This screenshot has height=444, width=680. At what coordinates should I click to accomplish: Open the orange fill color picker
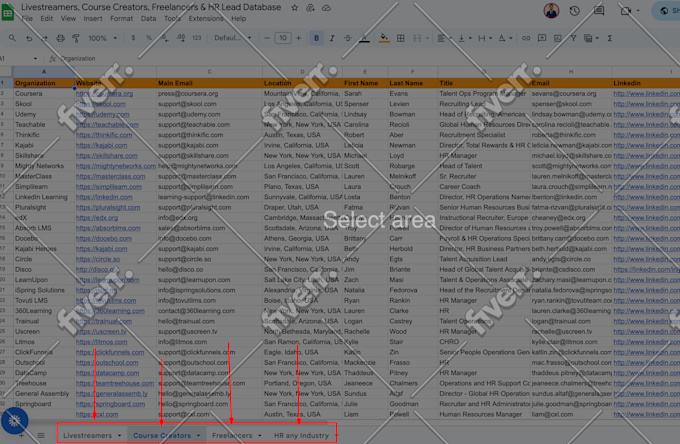384,38
